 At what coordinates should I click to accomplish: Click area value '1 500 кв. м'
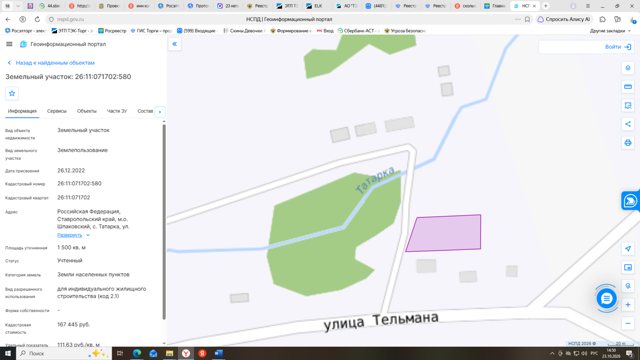71,248
